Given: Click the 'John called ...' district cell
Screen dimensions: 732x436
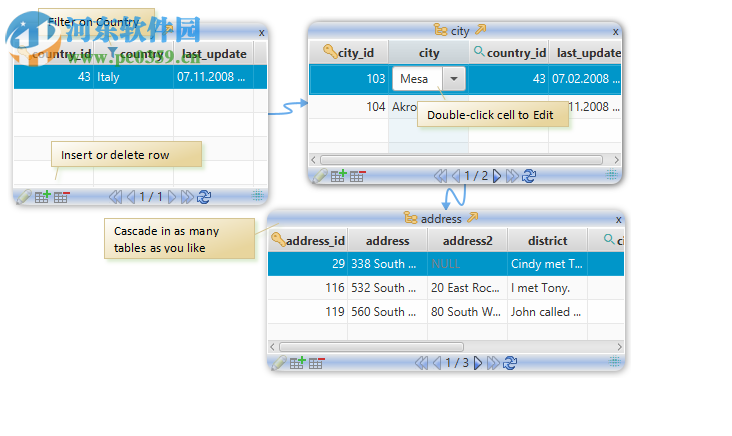Looking at the screenshot, I should click(548, 312).
